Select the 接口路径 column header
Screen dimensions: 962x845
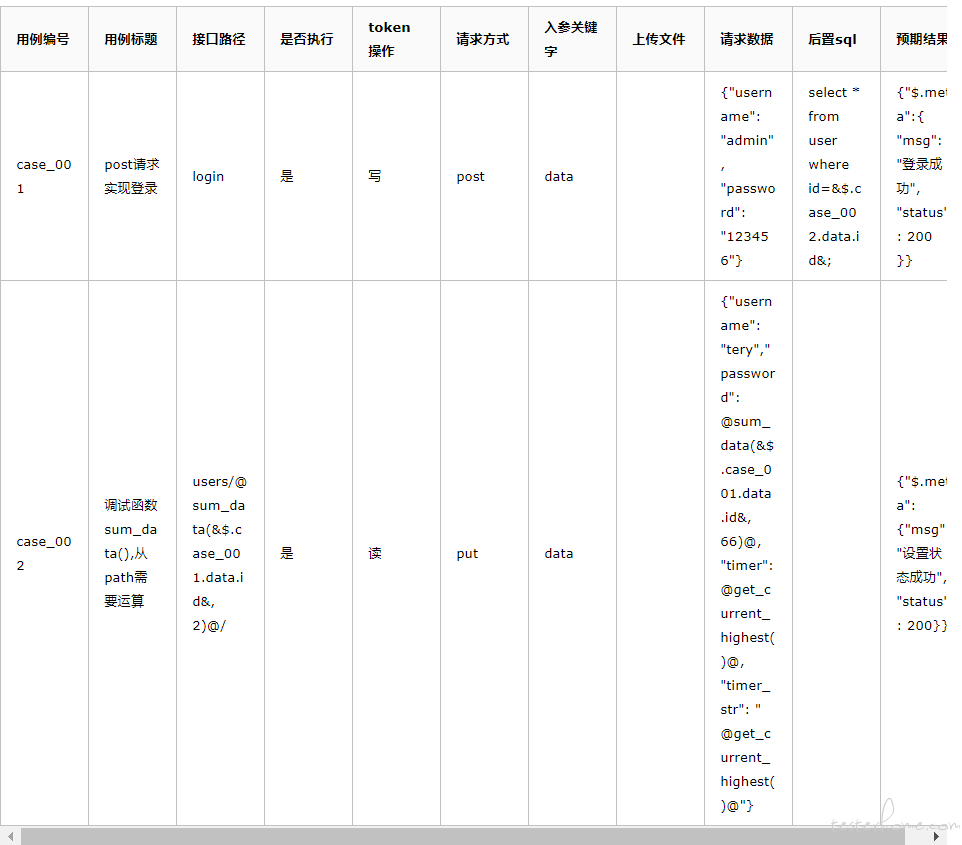(219, 39)
